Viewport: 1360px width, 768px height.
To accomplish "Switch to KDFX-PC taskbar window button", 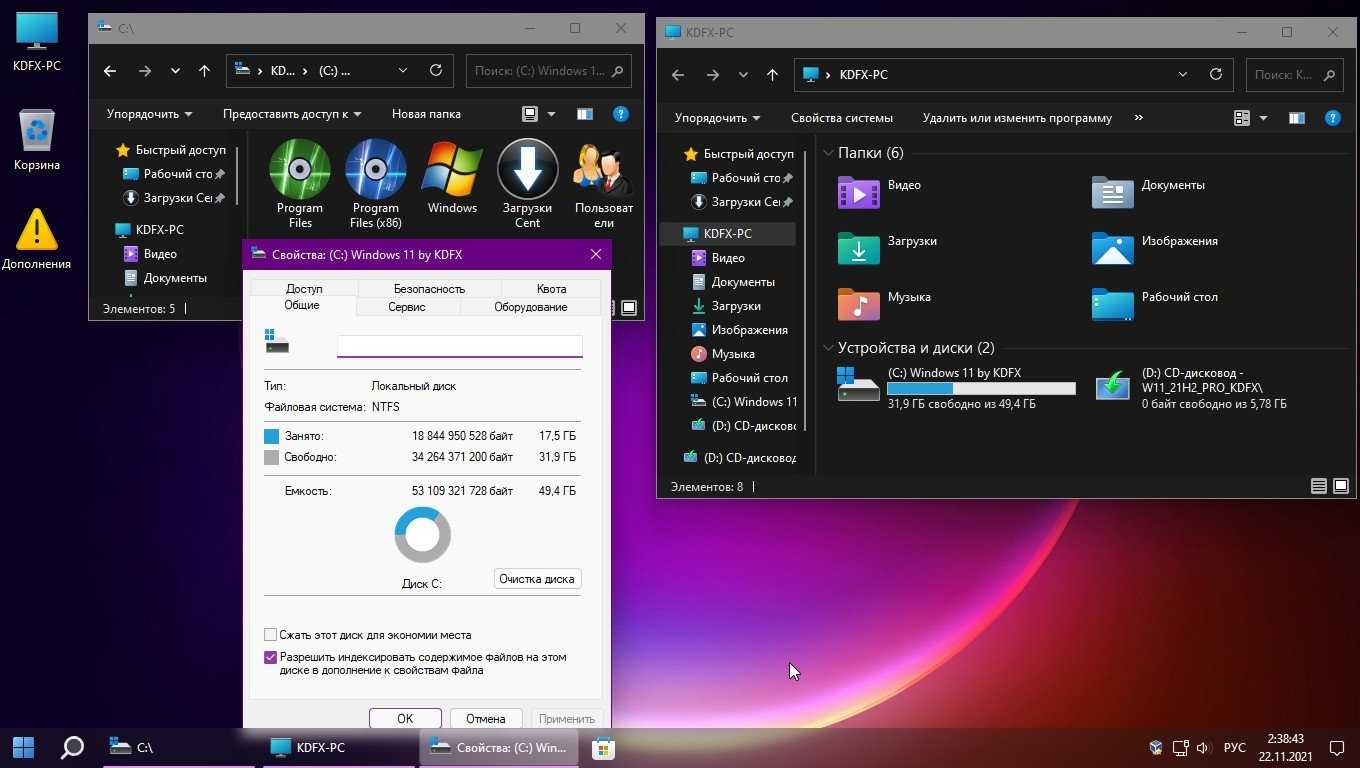I will pyautogui.click(x=340, y=747).
